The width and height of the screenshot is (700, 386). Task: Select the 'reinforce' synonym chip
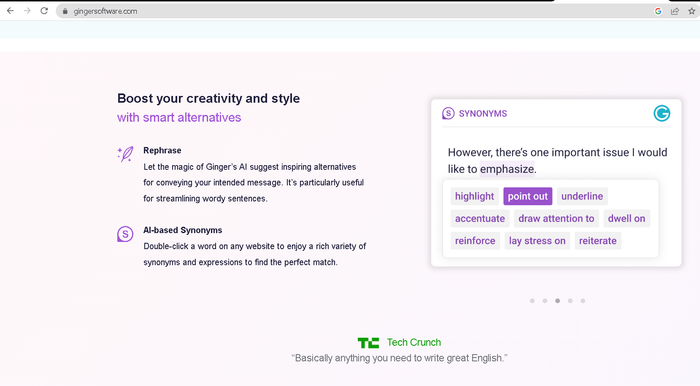[x=475, y=241]
